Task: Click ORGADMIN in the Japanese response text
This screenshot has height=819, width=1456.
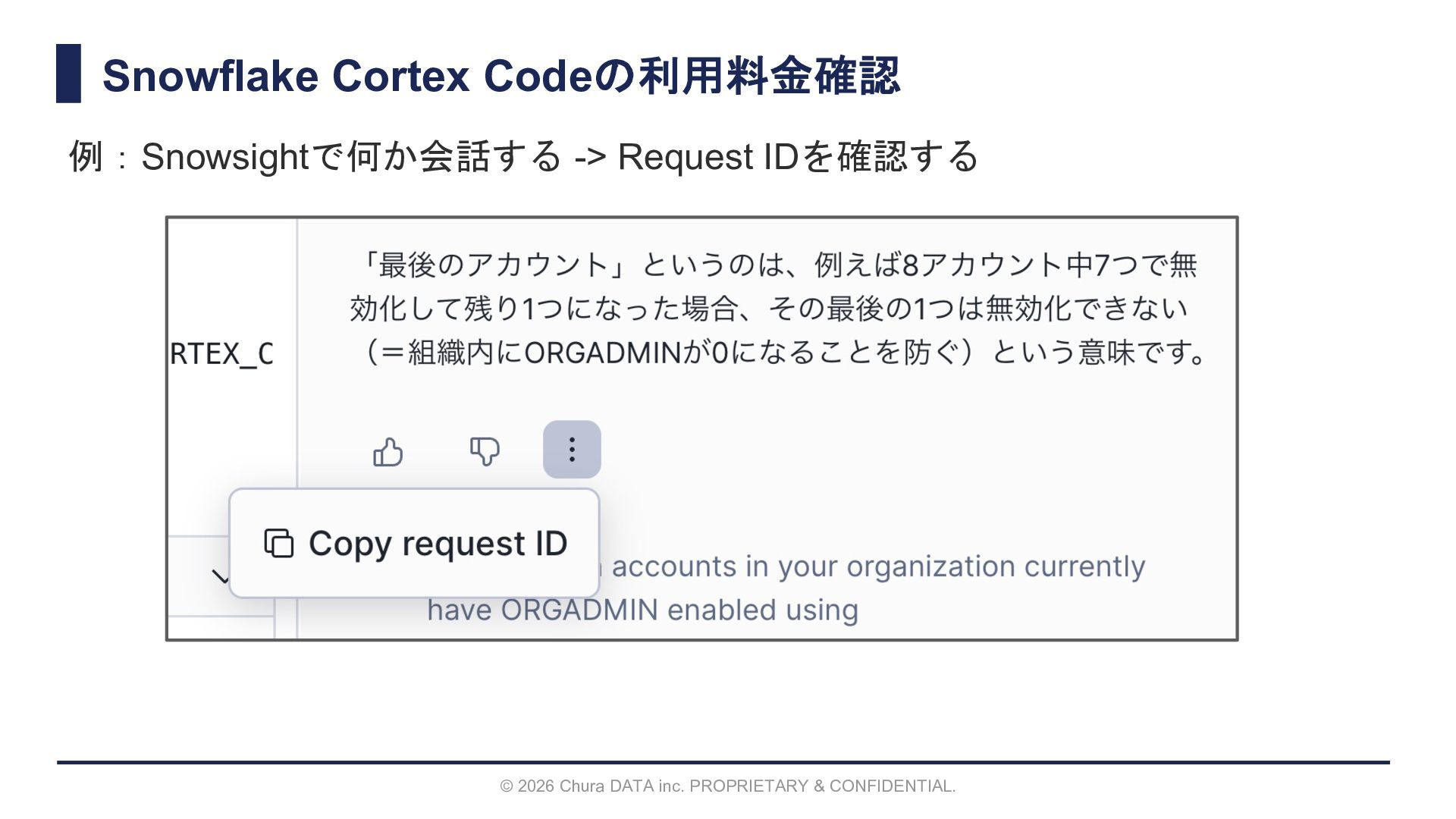Action: (x=602, y=353)
